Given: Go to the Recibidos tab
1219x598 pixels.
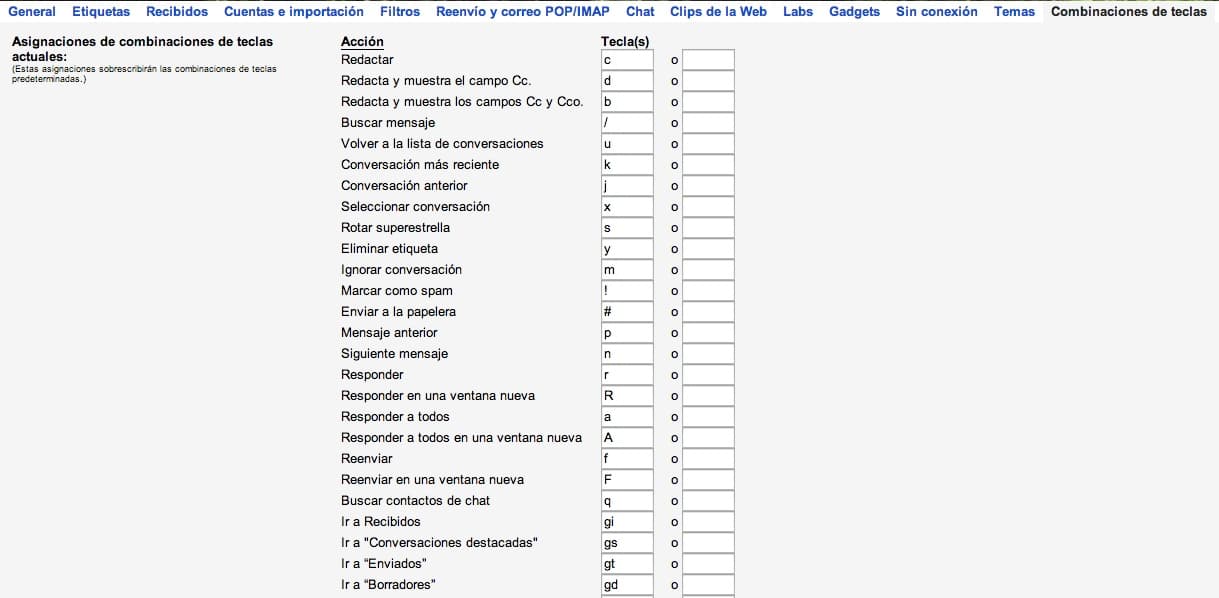Looking at the screenshot, I should point(177,12).
